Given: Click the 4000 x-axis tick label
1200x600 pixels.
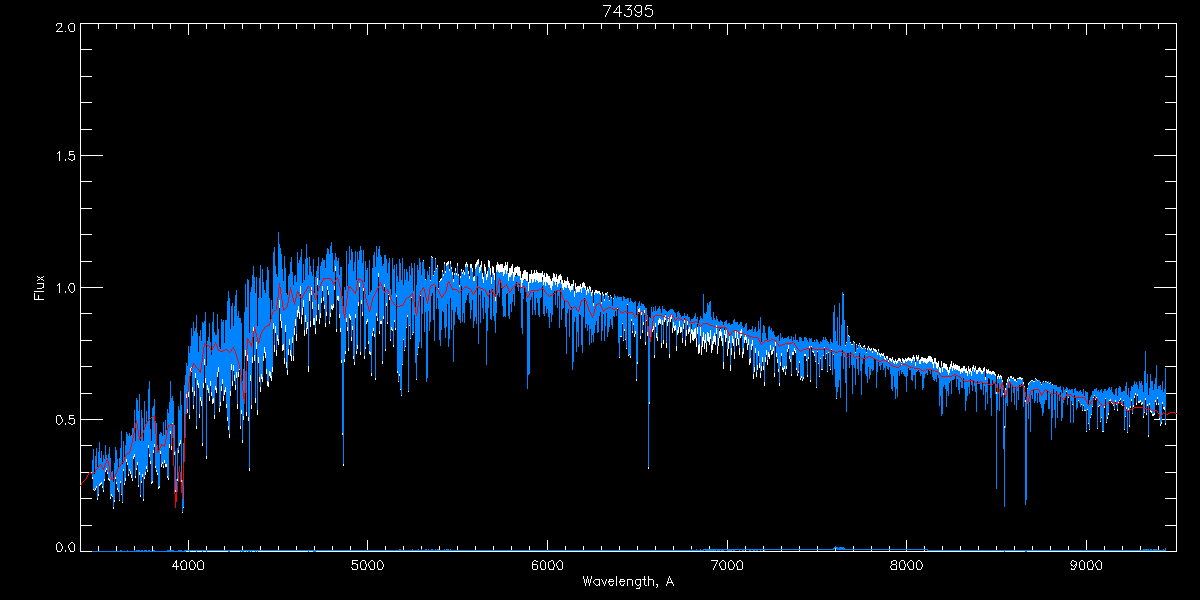Looking at the screenshot, I should [x=188, y=563].
